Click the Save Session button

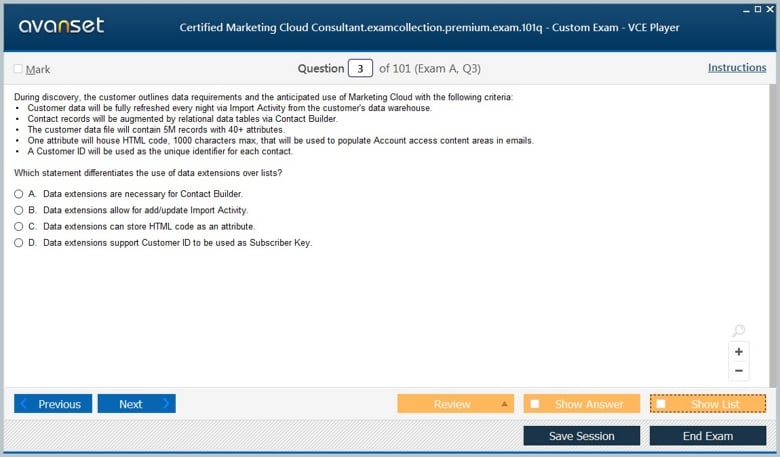[582, 436]
